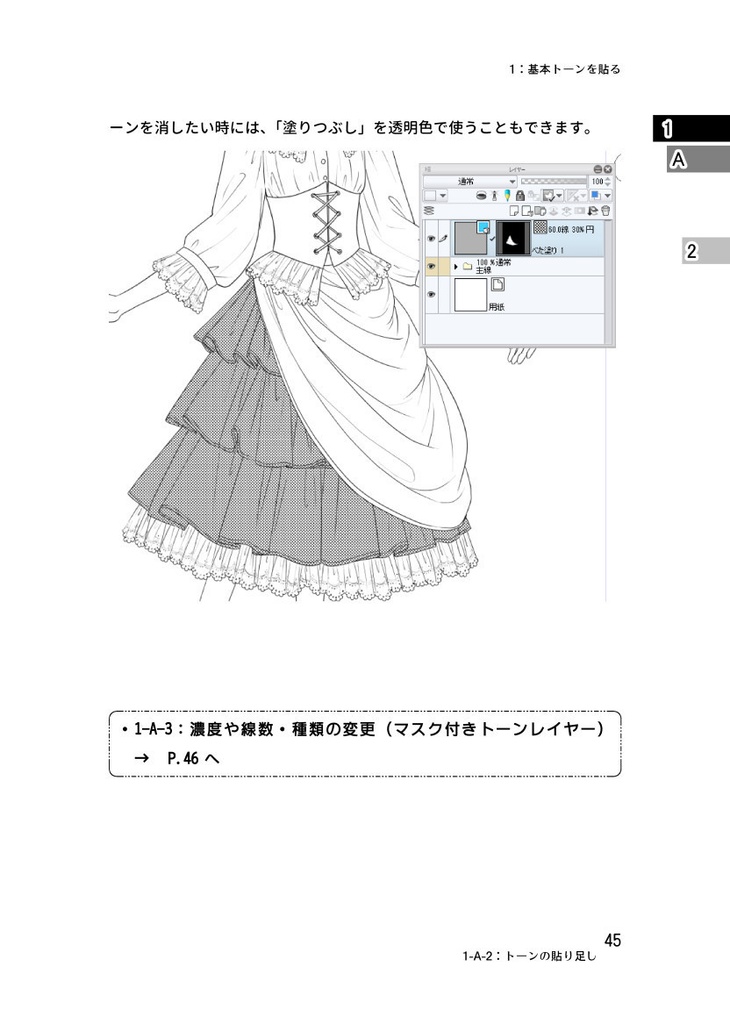The width and height of the screenshot is (730, 1024).
Task: Hide the べた塗り 1 tone layer
Action: click(431, 238)
